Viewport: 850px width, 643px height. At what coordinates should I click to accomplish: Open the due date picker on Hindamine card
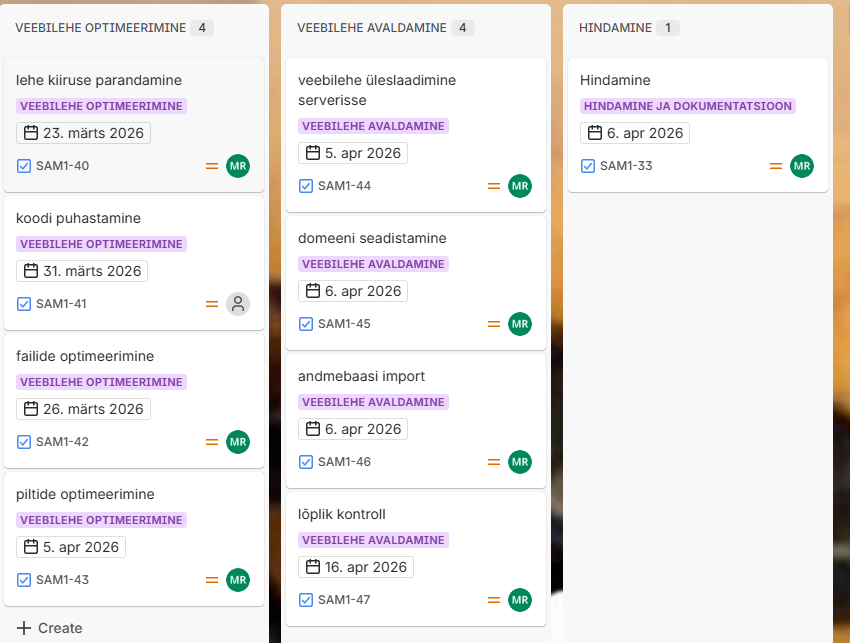coord(635,133)
